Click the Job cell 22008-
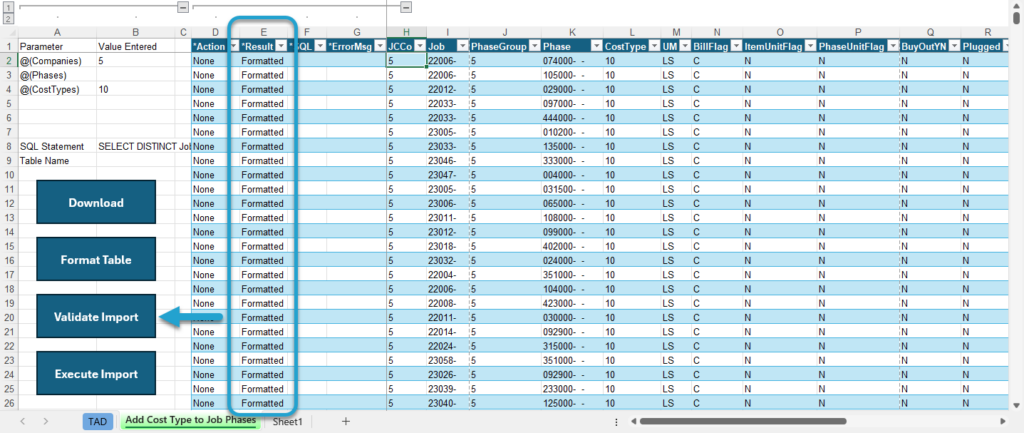 click(447, 303)
